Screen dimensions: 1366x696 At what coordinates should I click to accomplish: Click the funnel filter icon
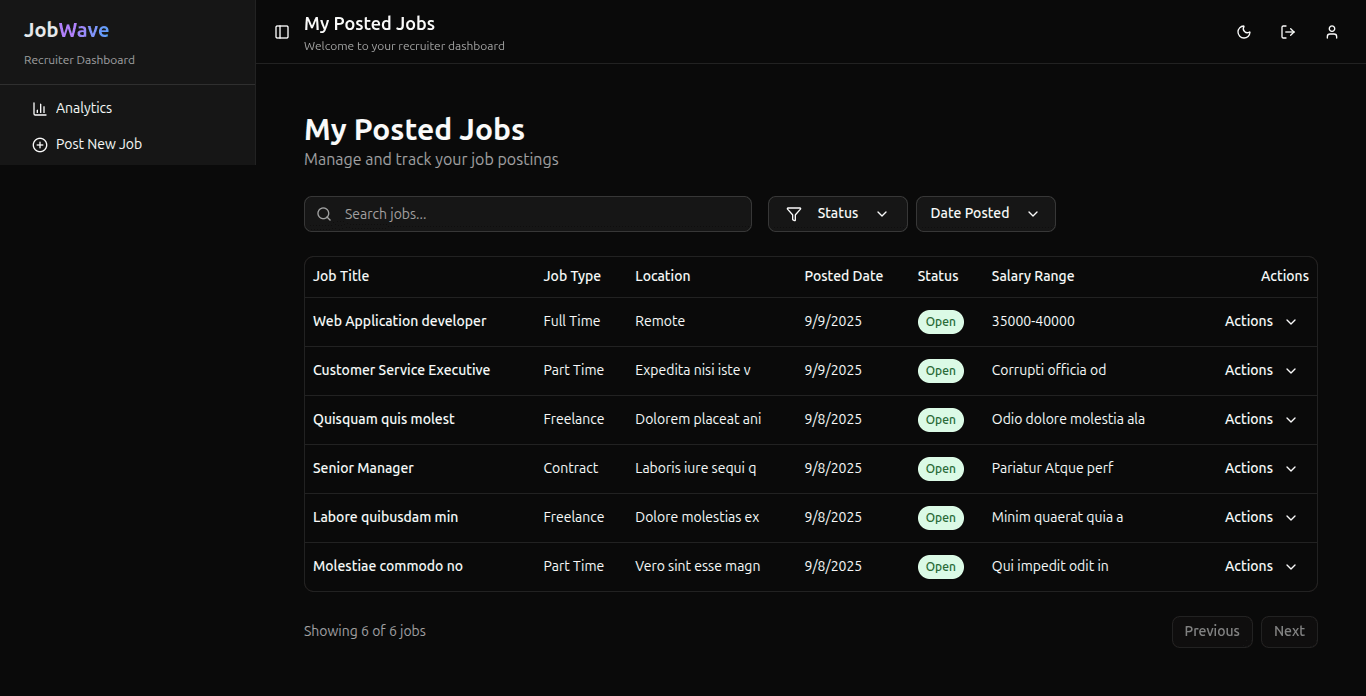tap(794, 214)
